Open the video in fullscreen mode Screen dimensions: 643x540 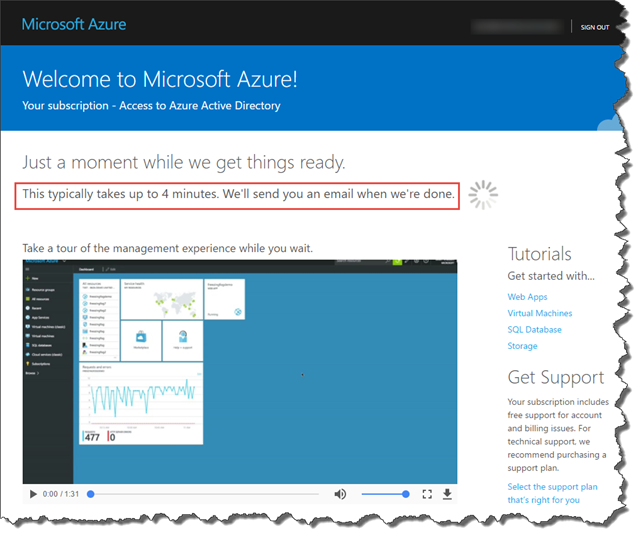[427, 494]
